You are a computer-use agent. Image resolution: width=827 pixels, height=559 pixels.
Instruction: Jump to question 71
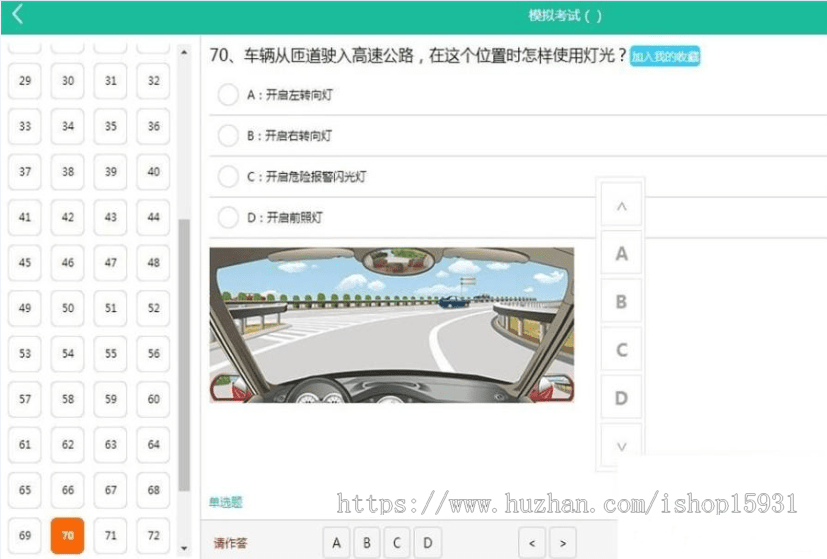click(x=110, y=535)
